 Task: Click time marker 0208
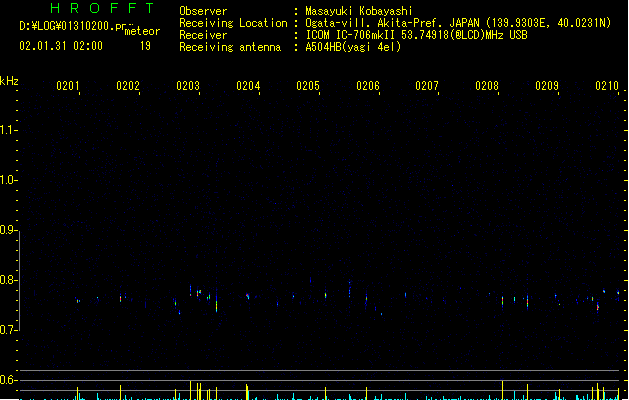click(487, 86)
